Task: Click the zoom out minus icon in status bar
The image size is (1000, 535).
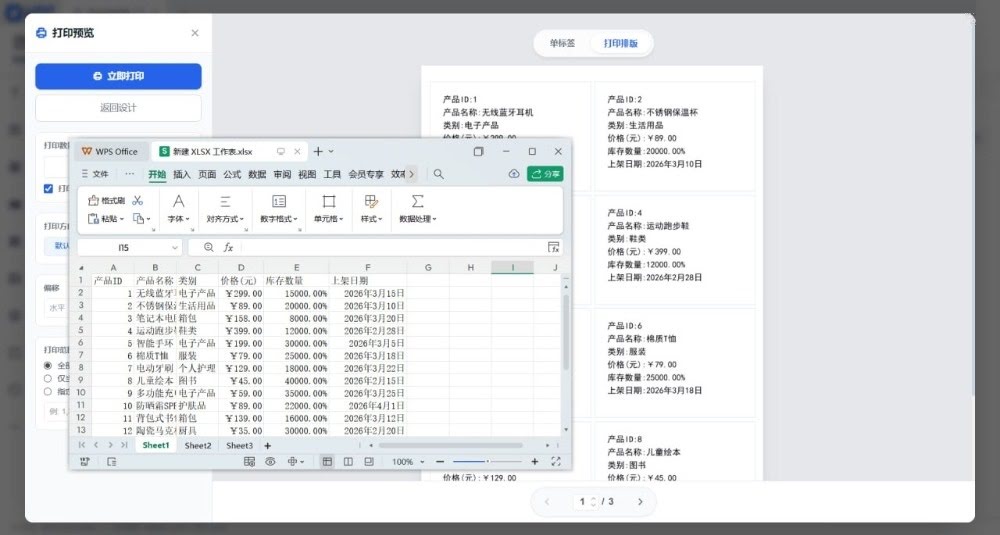Action: pos(440,462)
